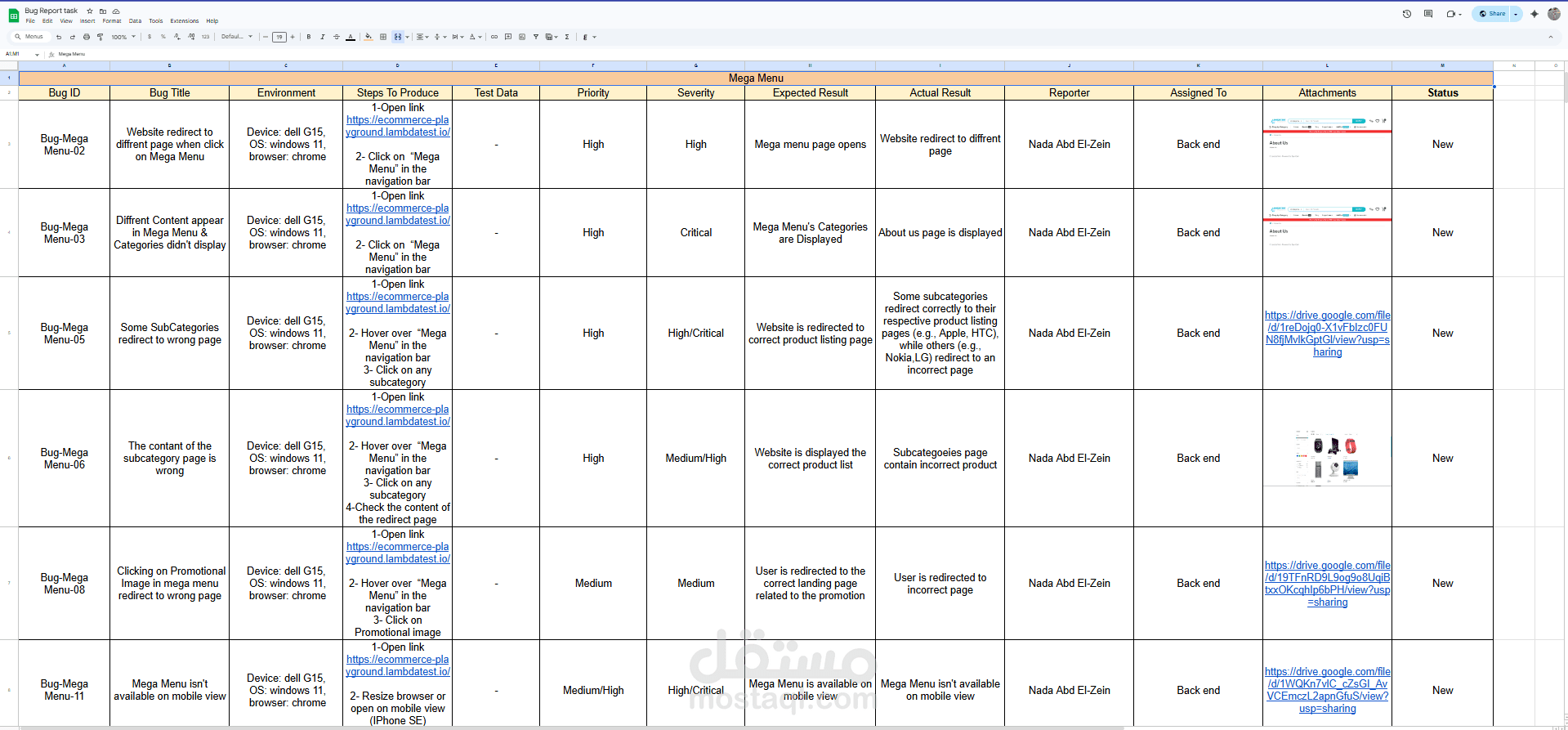Print the spreadsheet via printer icon

pos(87,37)
